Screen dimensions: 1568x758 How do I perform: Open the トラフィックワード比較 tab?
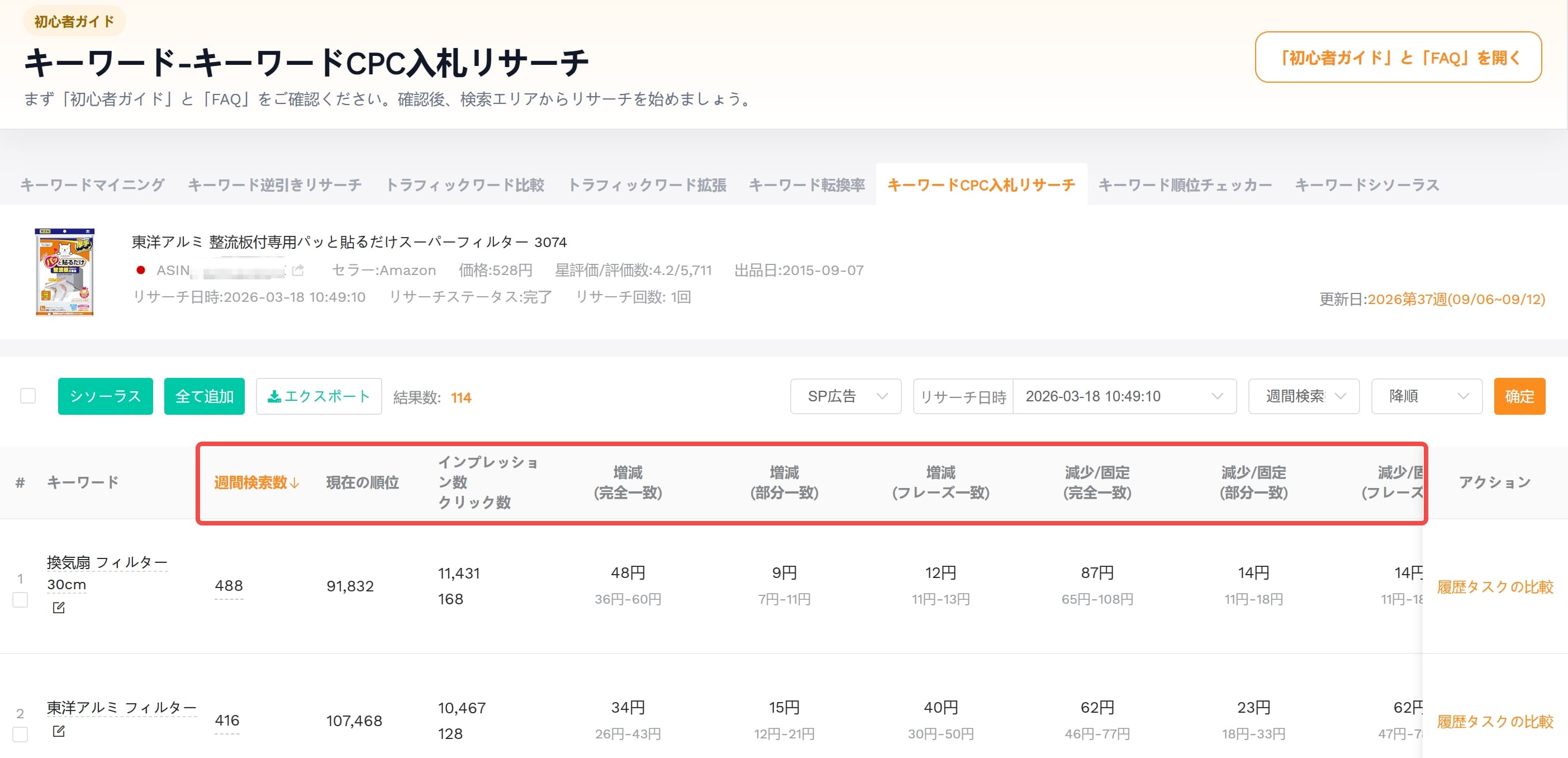[465, 184]
